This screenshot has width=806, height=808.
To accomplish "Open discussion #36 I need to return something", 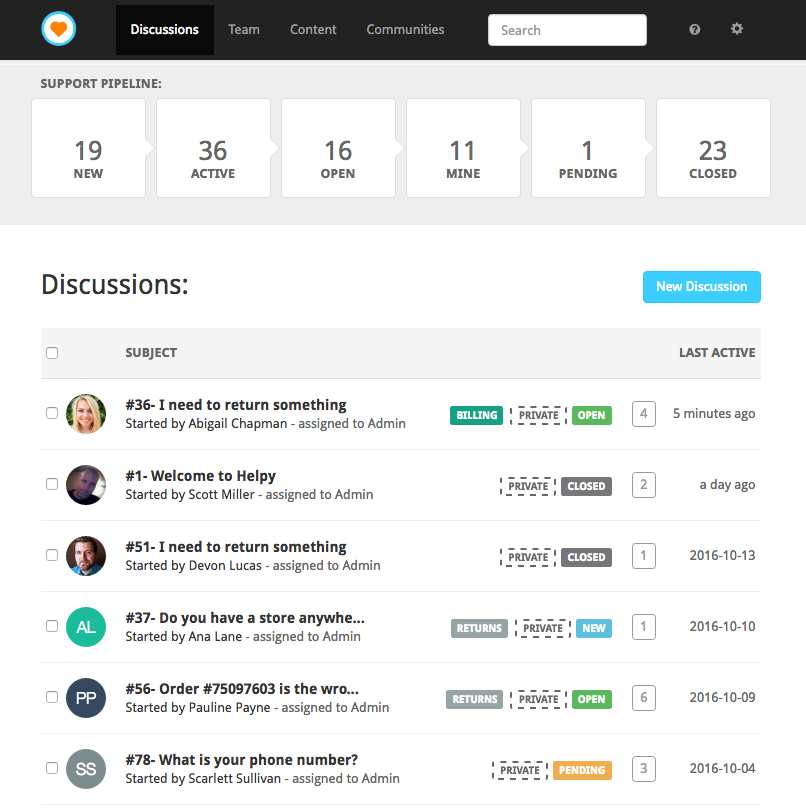I will [x=236, y=405].
